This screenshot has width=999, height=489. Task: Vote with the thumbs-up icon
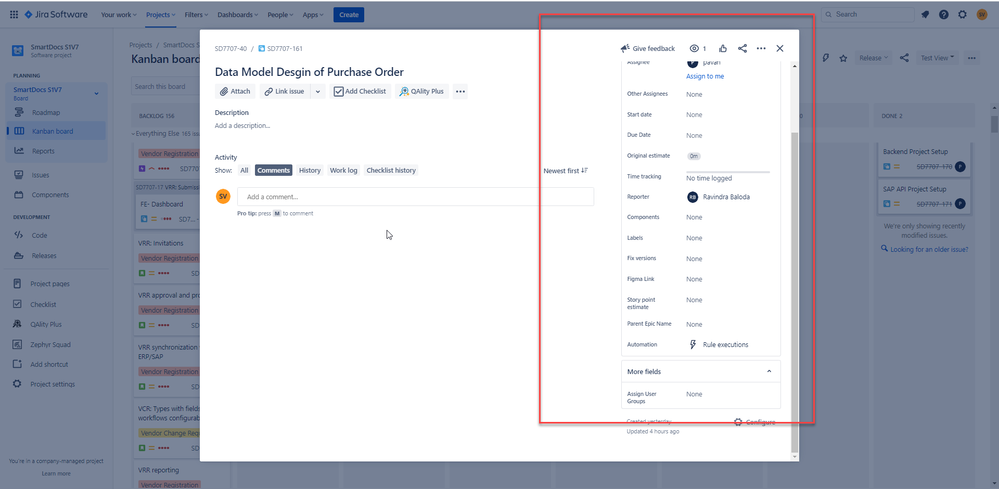(x=723, y=48)
